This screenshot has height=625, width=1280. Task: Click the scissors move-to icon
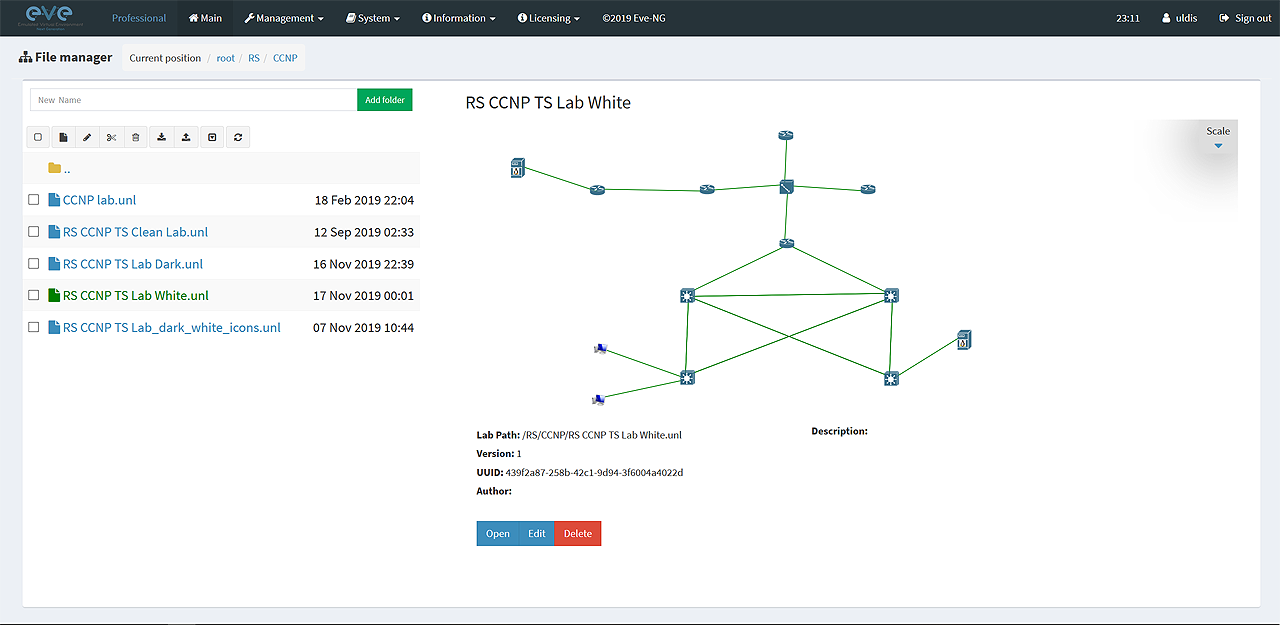111,137
